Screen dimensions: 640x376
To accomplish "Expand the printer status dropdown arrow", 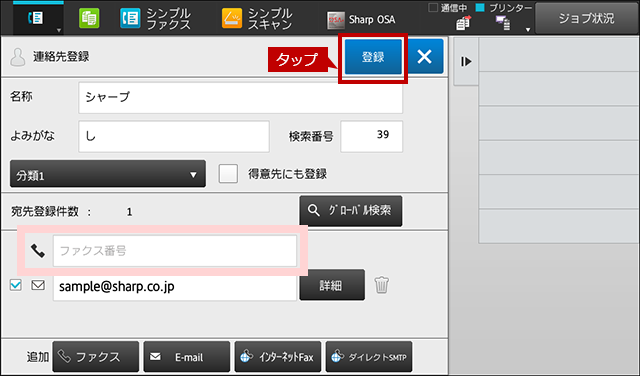I will coord(528,30).
